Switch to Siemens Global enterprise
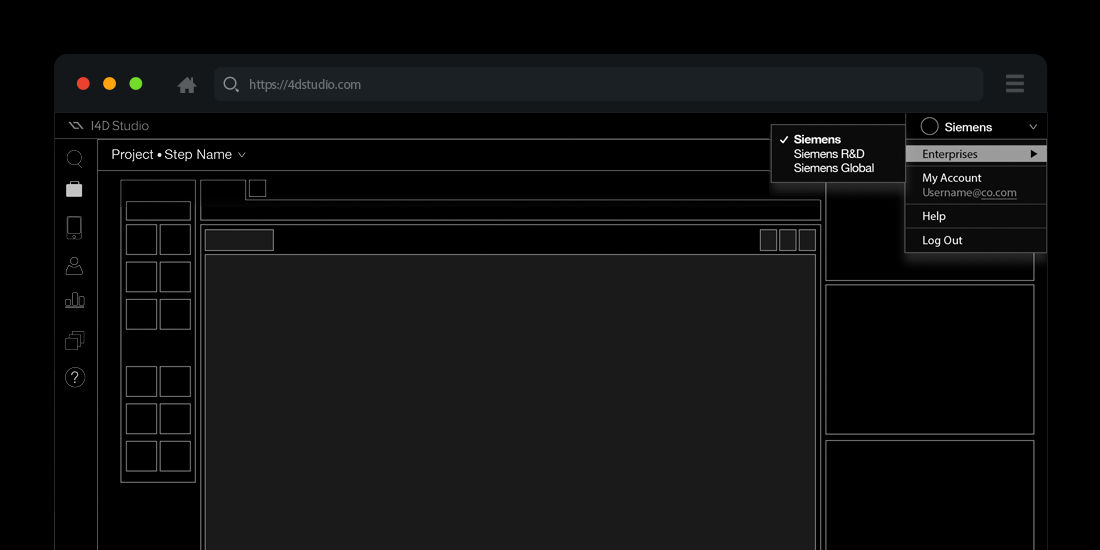 click(x=833, y=168)
